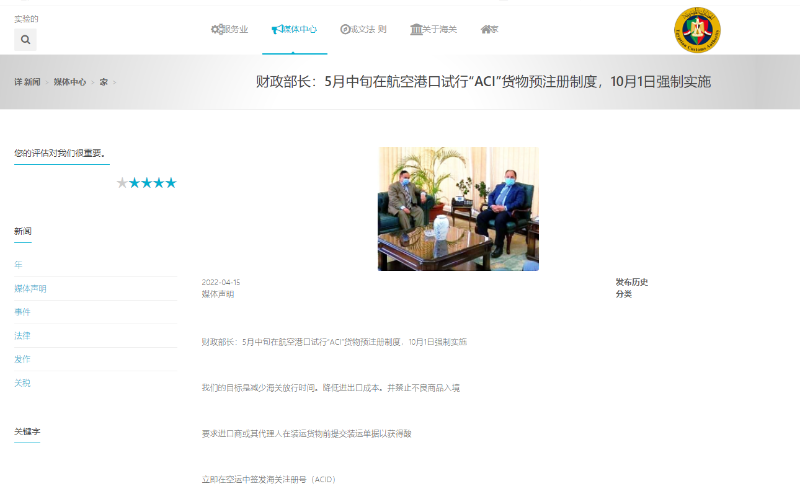800x494 pixels.
Task: Click the article photo of two men
Action: click(458, 209)
